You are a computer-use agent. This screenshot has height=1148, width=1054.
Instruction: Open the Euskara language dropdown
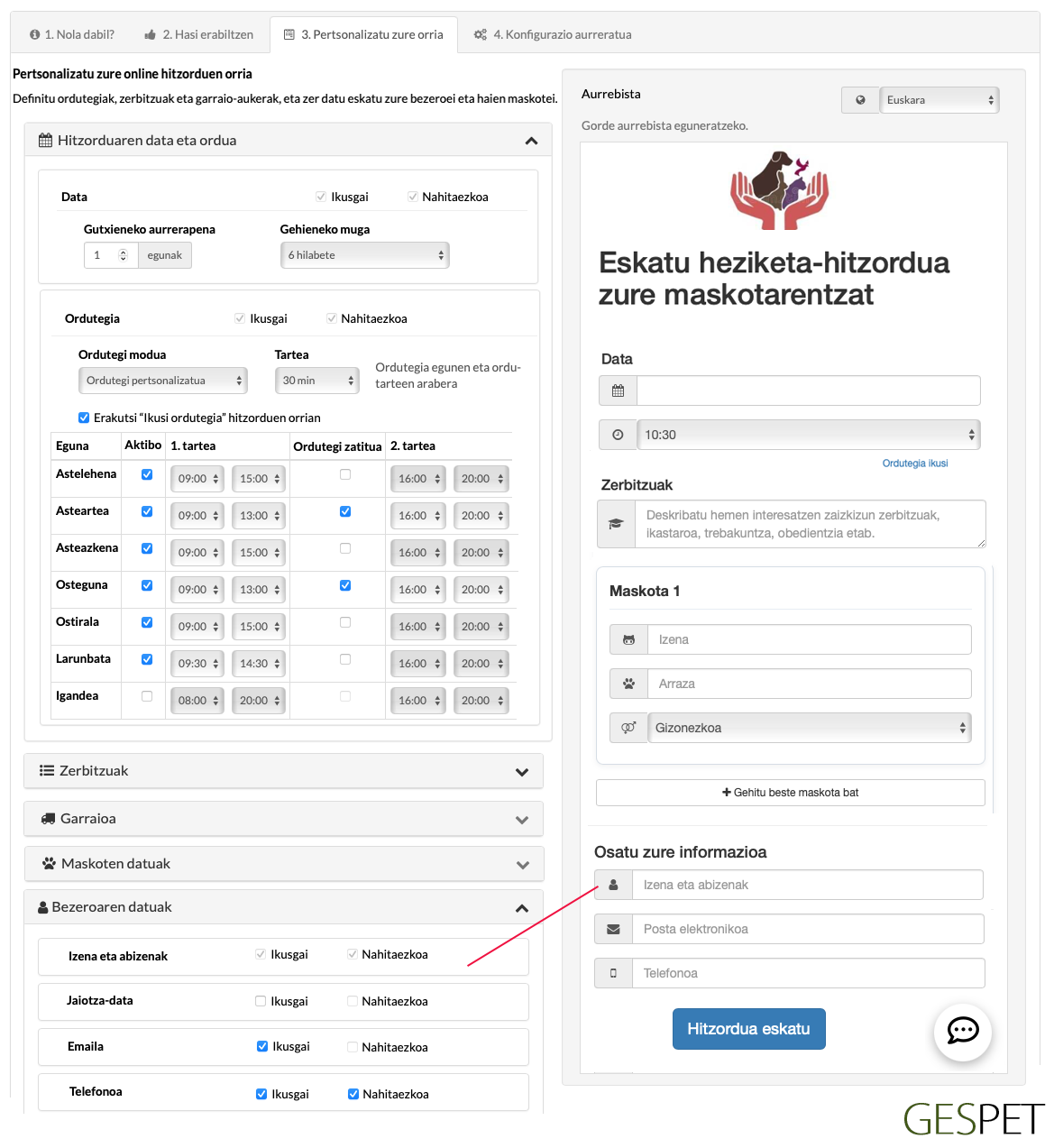(x=939, y=100)
